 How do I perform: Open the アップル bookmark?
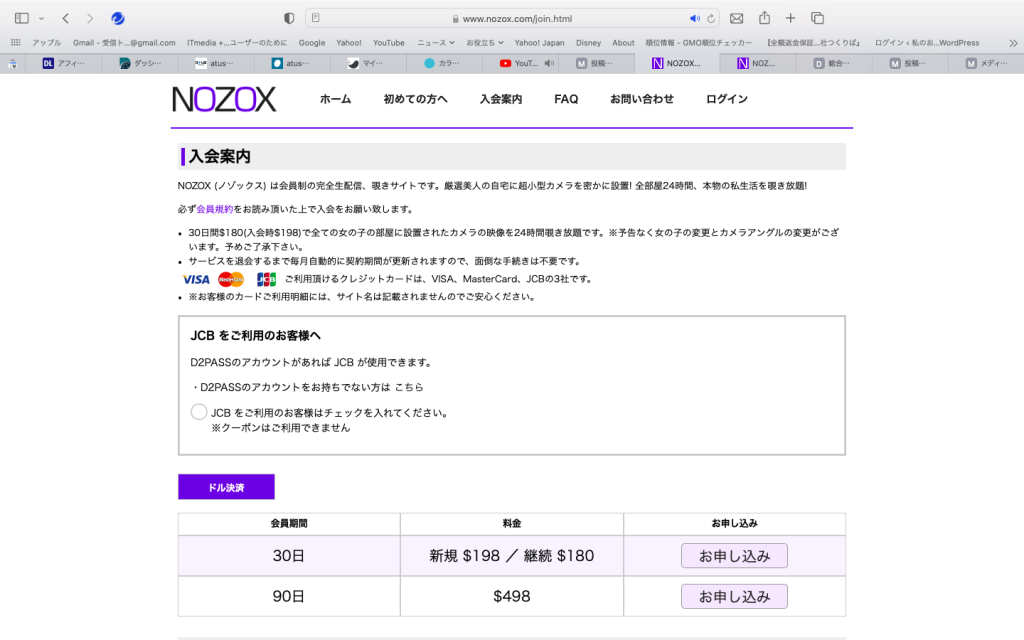pyautogui.click(x=46, y=42)
